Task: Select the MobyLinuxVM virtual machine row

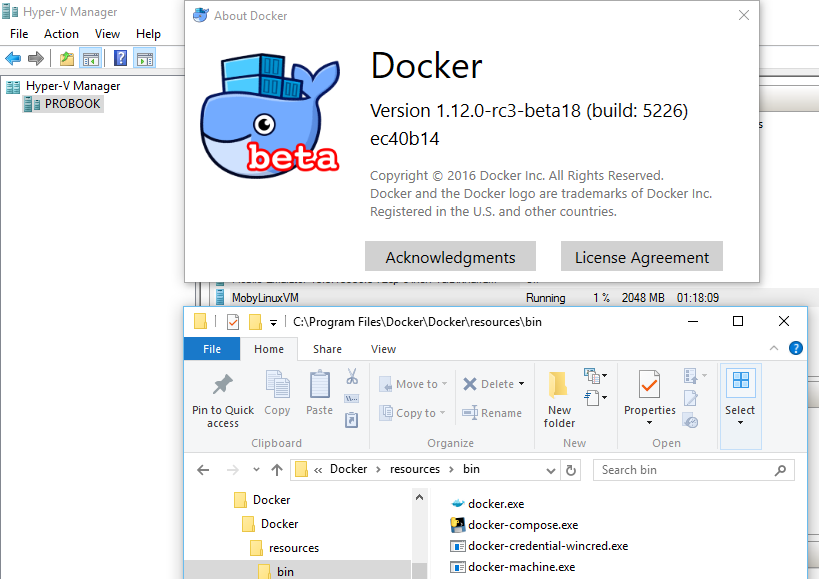Action: point(466,298)
